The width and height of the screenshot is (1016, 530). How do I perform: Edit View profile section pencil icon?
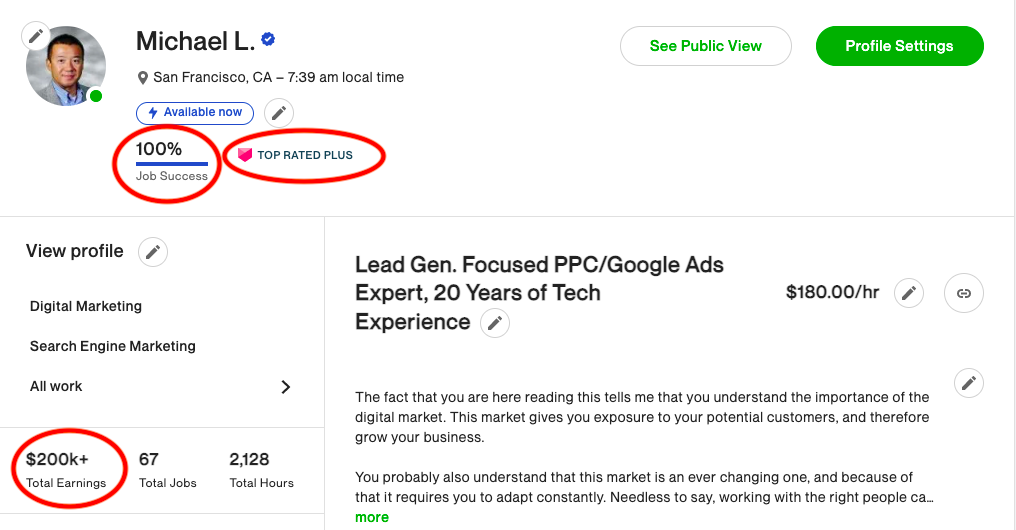pyautogui.click(x=152, y=252)
